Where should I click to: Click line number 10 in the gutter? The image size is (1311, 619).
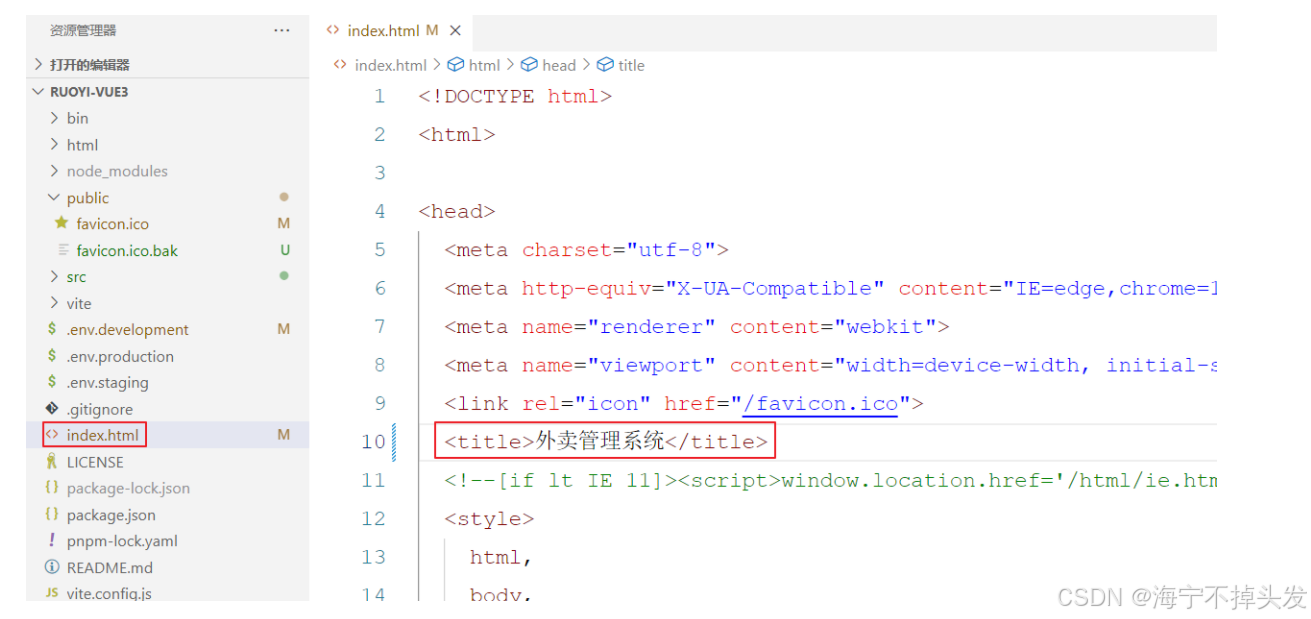373,442
